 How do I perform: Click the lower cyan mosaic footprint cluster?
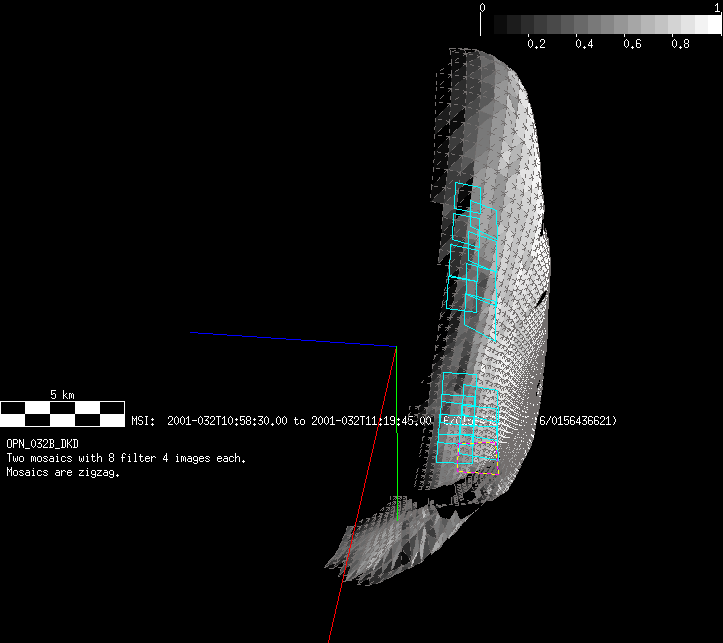(465, 418)
